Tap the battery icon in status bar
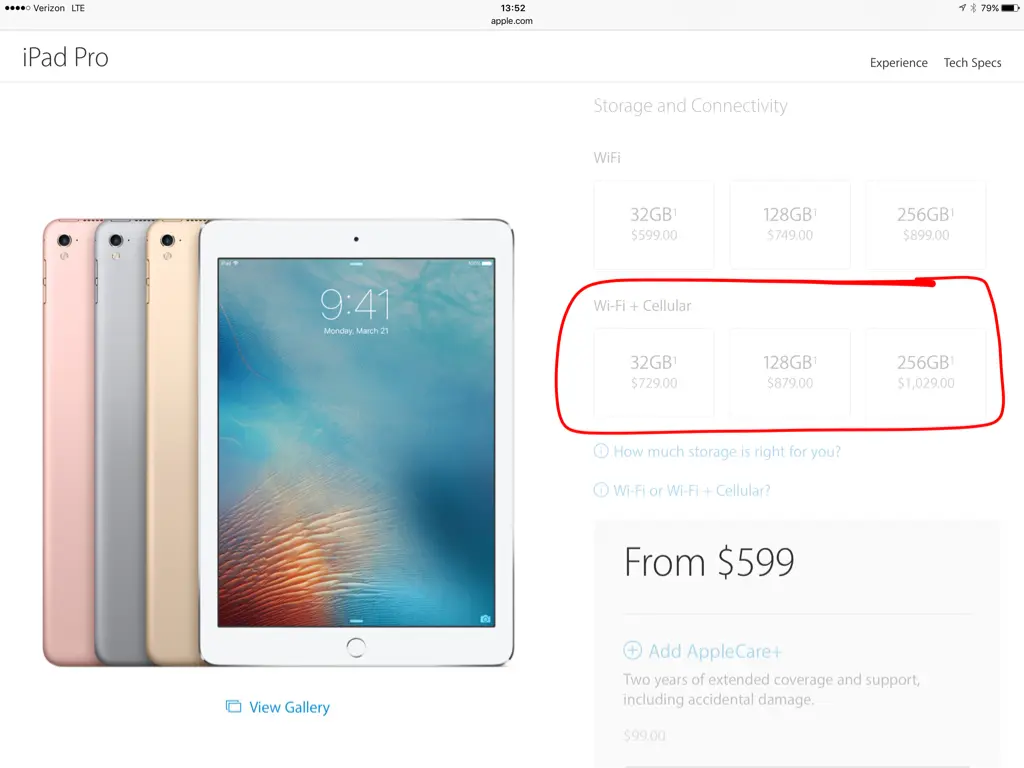1024x768 pixels. tap(1010, 8)
